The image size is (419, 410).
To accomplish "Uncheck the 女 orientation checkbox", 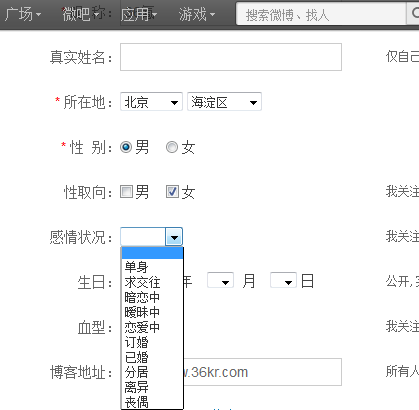I will pyautogui.click(x=172, y=192).
